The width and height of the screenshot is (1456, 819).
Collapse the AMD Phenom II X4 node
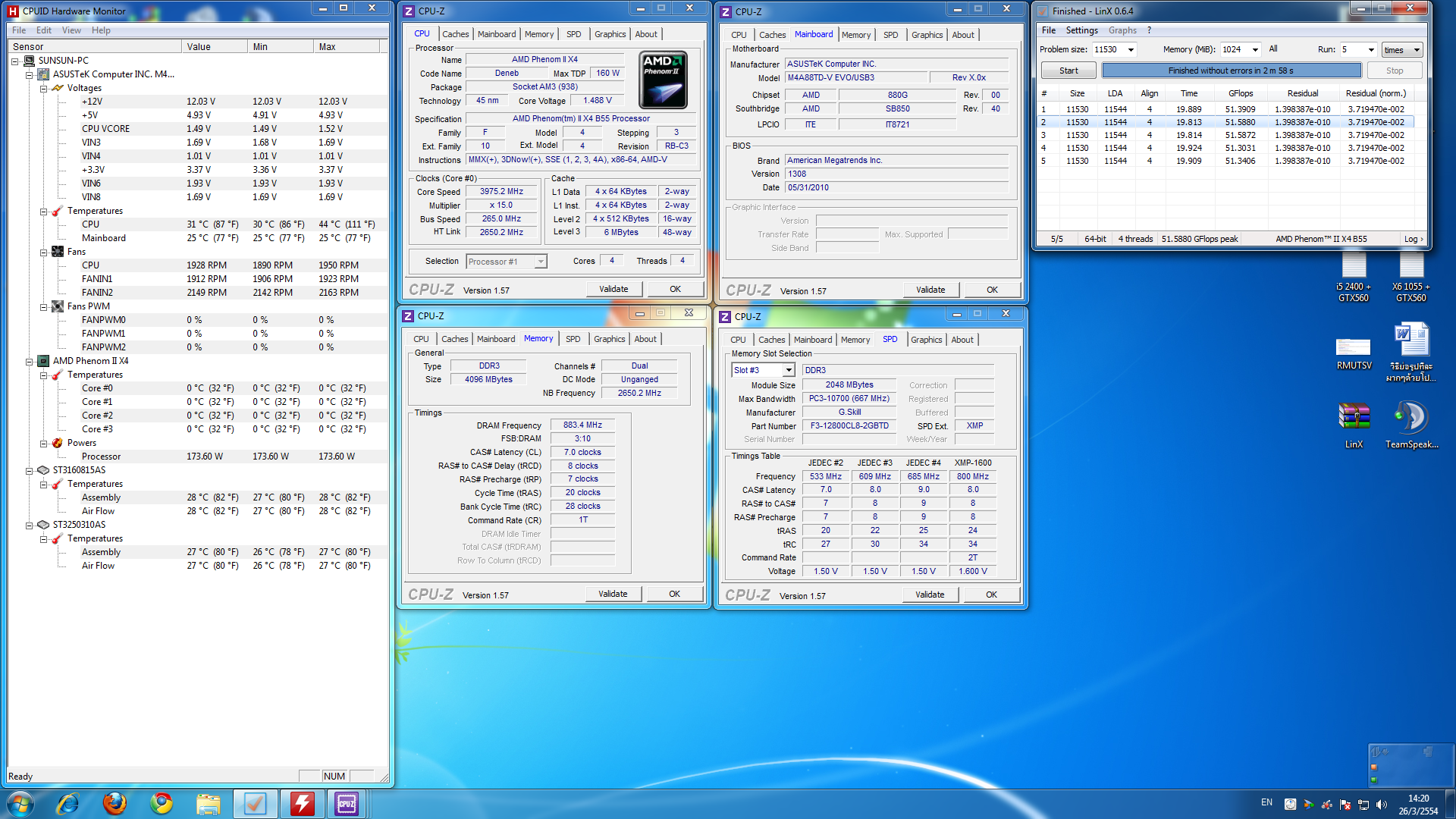point(30,362)
